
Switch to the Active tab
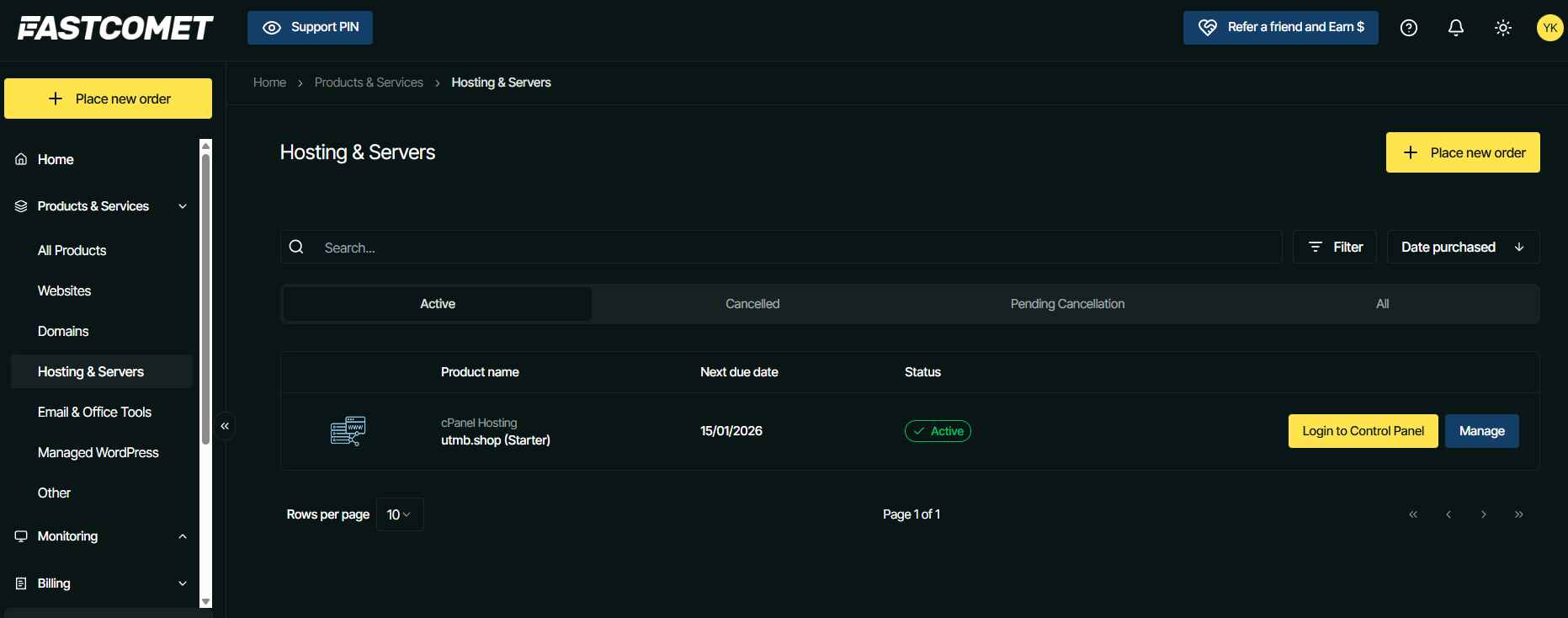438,304
